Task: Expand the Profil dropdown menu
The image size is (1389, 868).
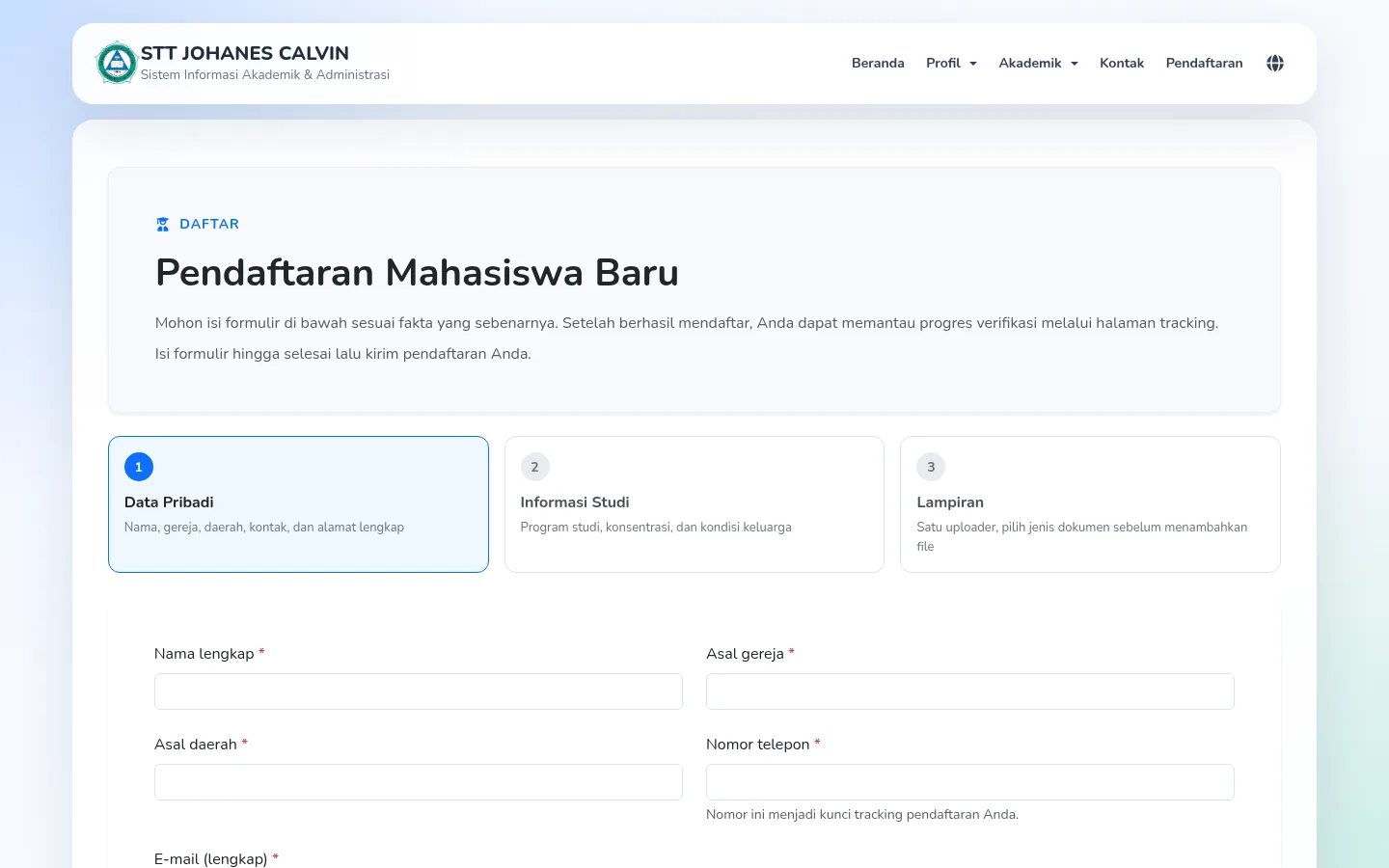Action: coord(951,63)
